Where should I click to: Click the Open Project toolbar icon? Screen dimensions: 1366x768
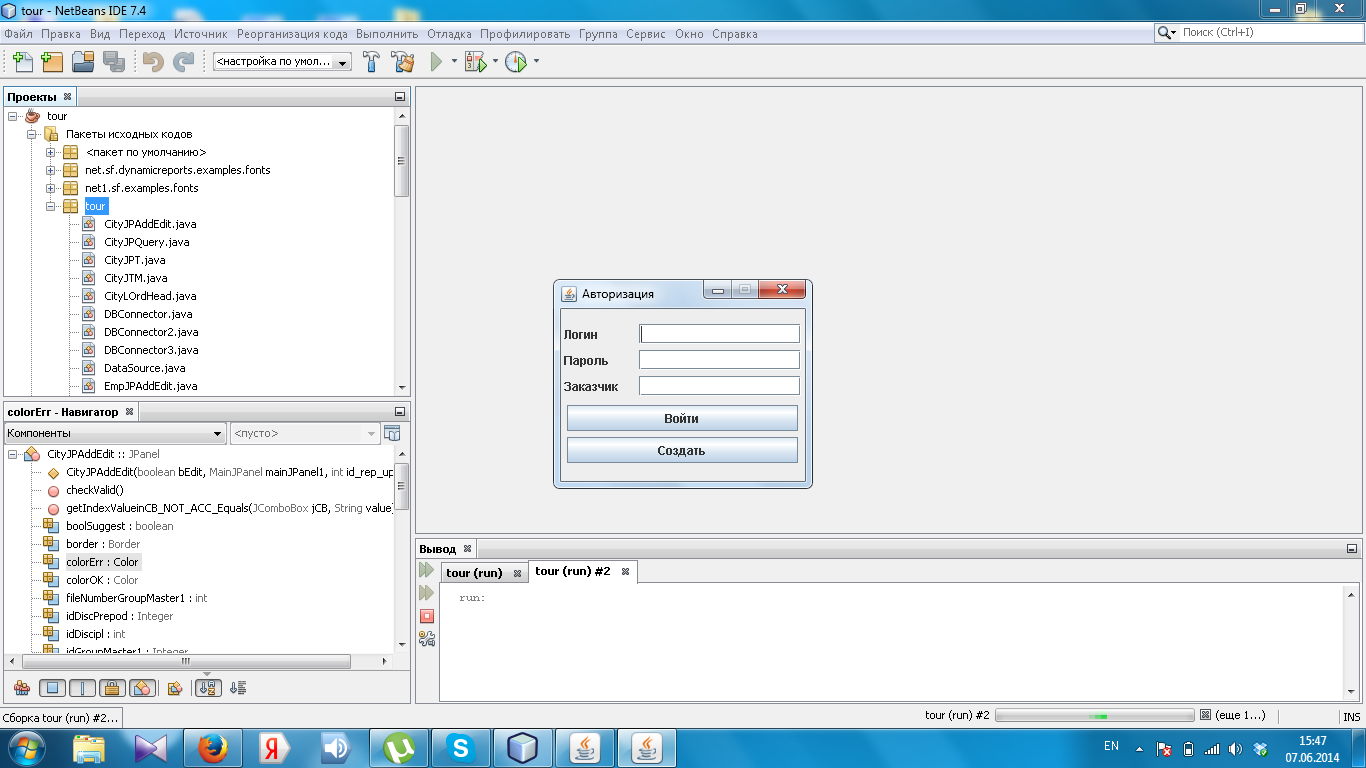pyautogui.click(x=82, y=62)
